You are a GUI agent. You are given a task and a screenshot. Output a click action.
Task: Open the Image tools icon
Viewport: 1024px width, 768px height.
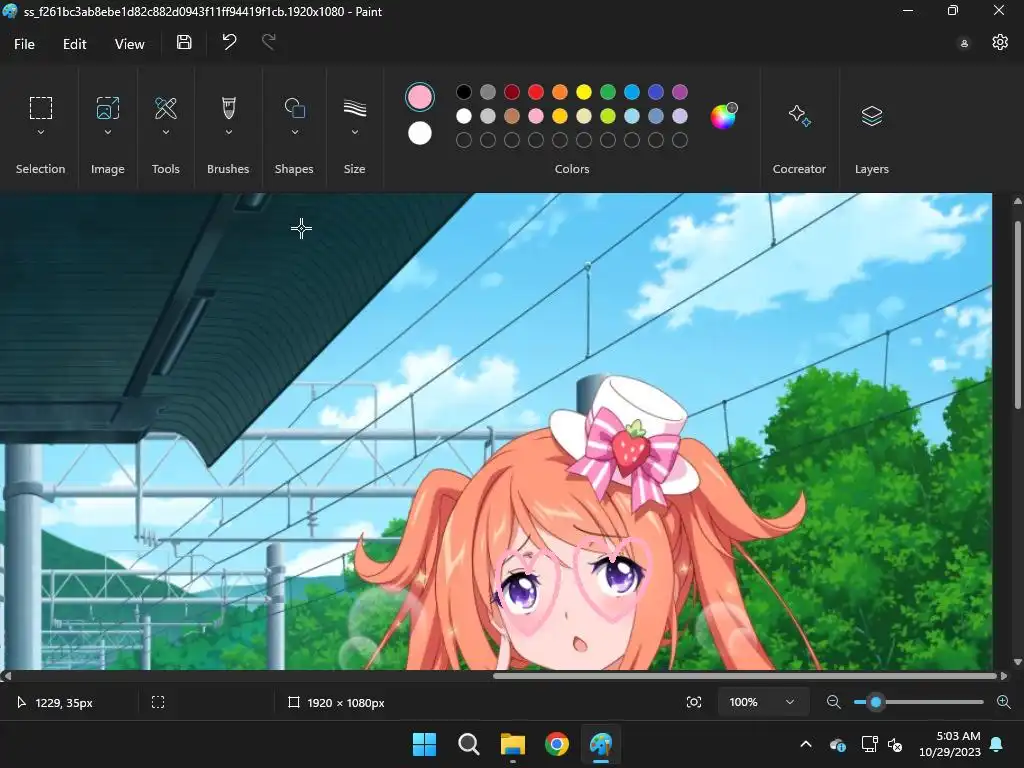(x=108, y=108)
